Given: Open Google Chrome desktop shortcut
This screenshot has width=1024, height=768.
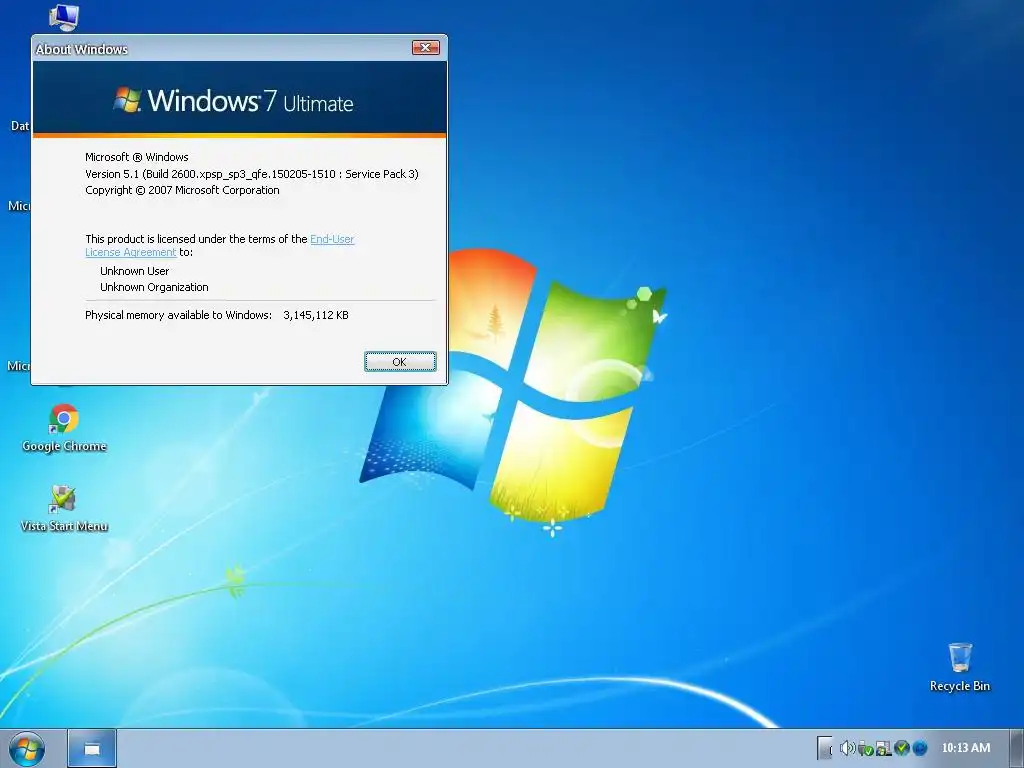Looking at the screenshot, I should tap(64, 428).
